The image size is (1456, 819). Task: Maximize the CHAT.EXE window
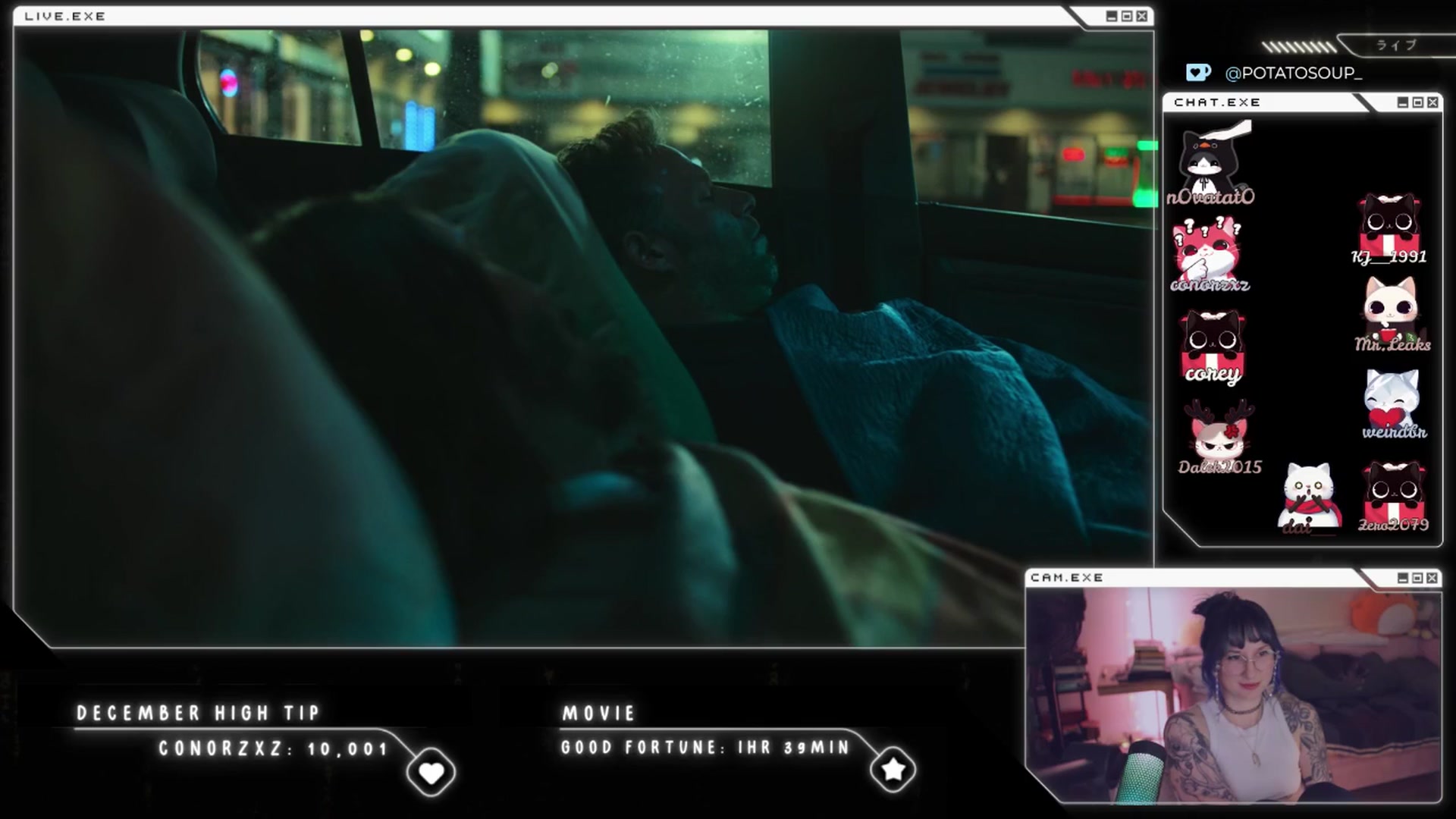(1417, 102)
